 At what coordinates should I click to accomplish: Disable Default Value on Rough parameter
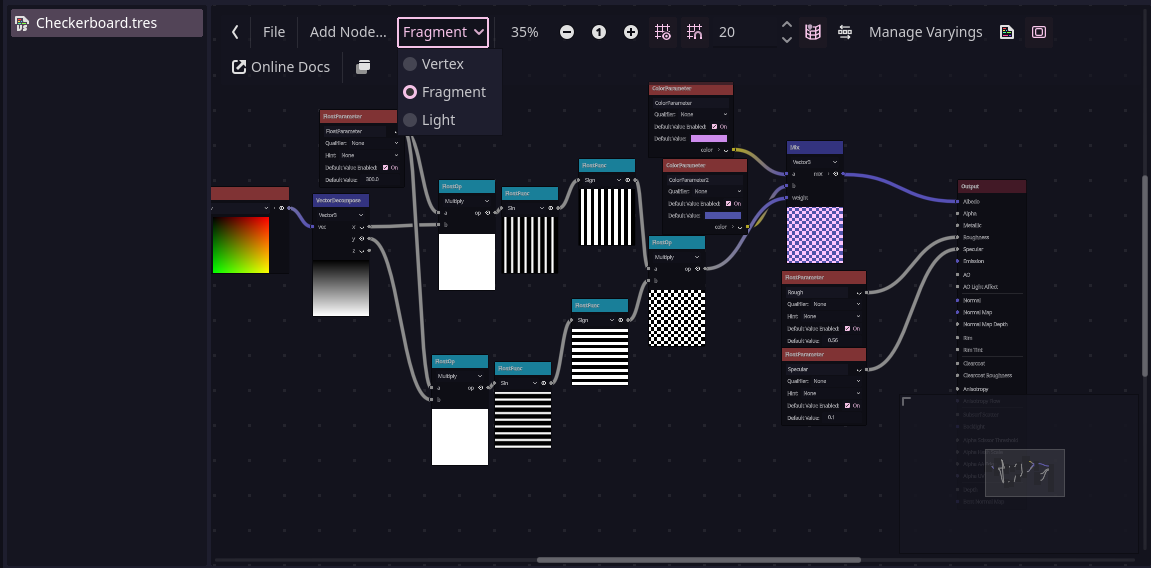click(849, 328)
